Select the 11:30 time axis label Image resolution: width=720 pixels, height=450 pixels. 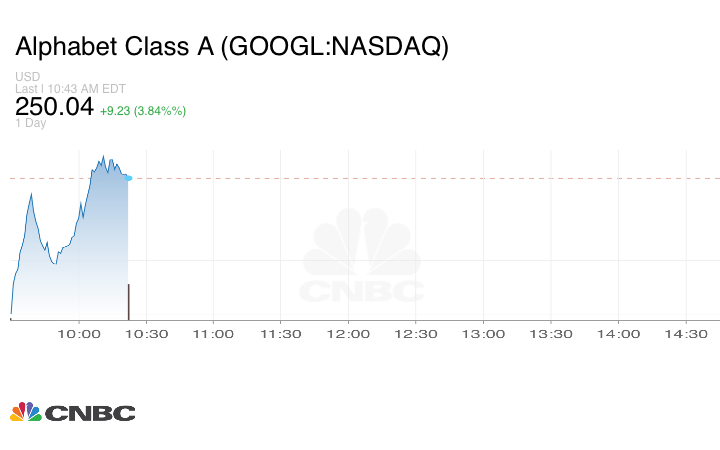coord(281,334)
